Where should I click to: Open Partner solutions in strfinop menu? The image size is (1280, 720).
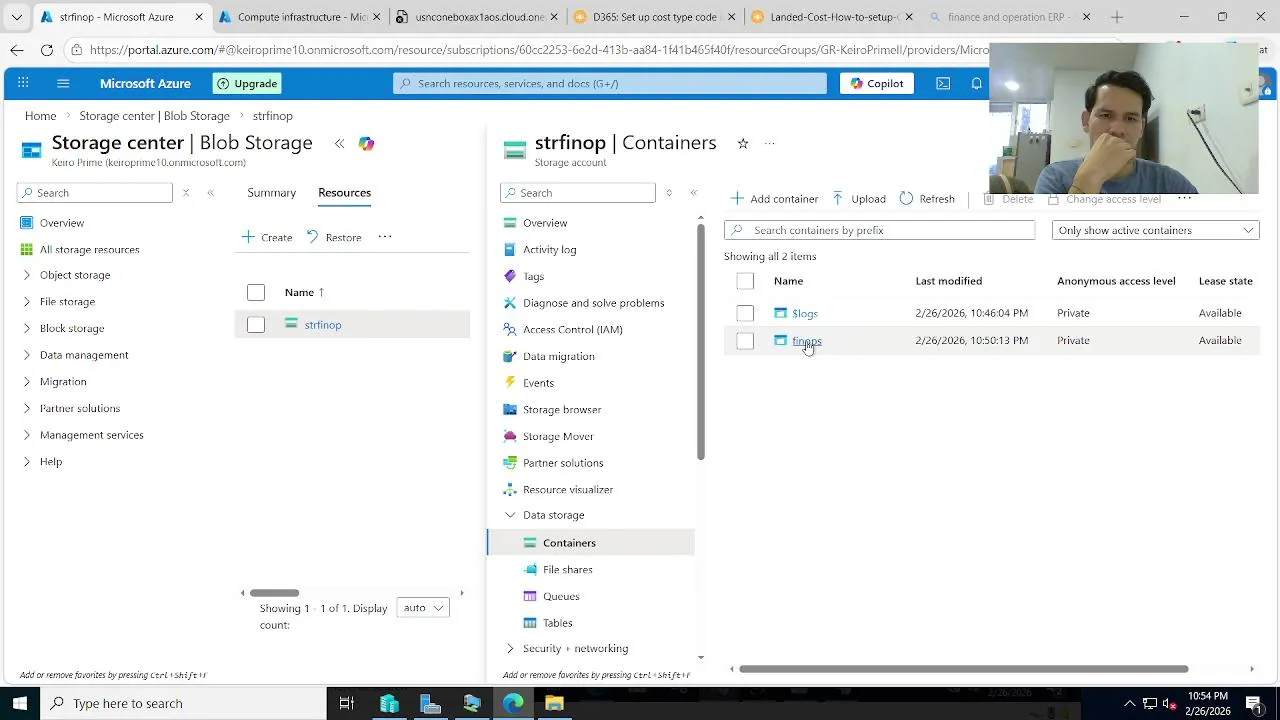563,463
